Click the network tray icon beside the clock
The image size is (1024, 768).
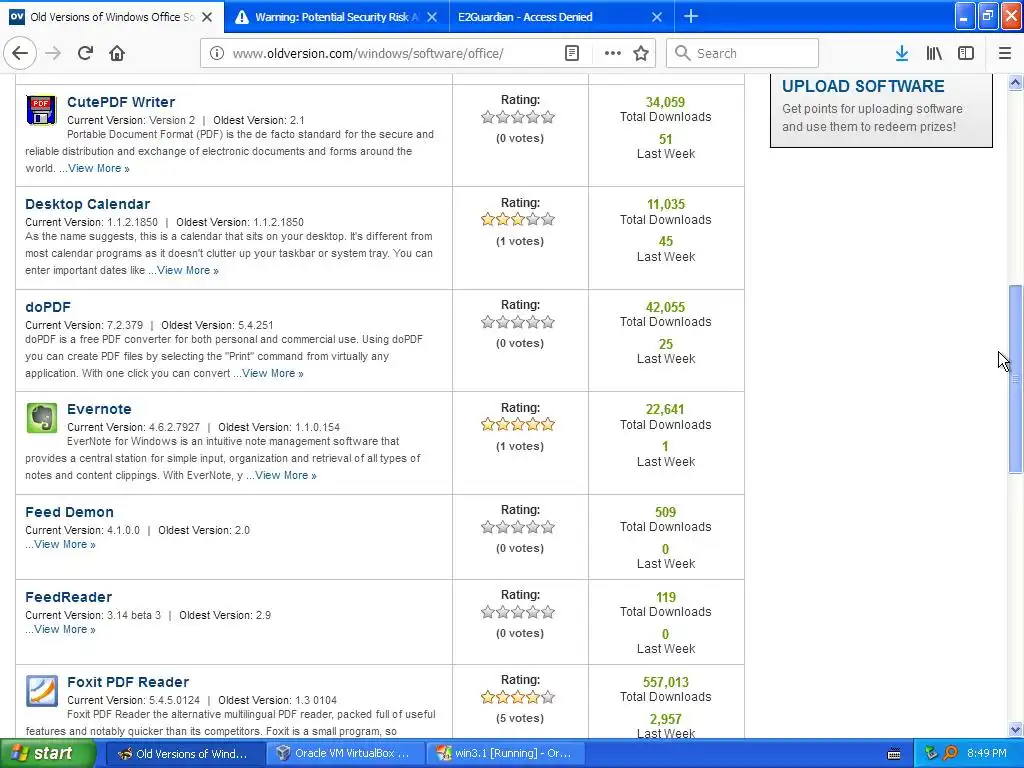[x=931, y=753]
